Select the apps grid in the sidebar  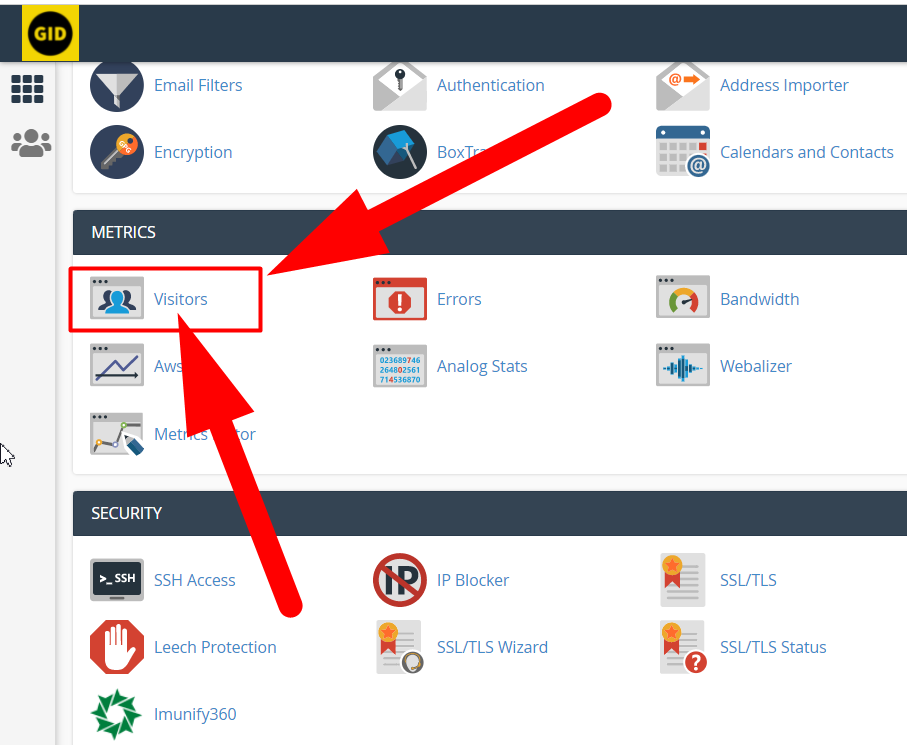coord(27,89)
